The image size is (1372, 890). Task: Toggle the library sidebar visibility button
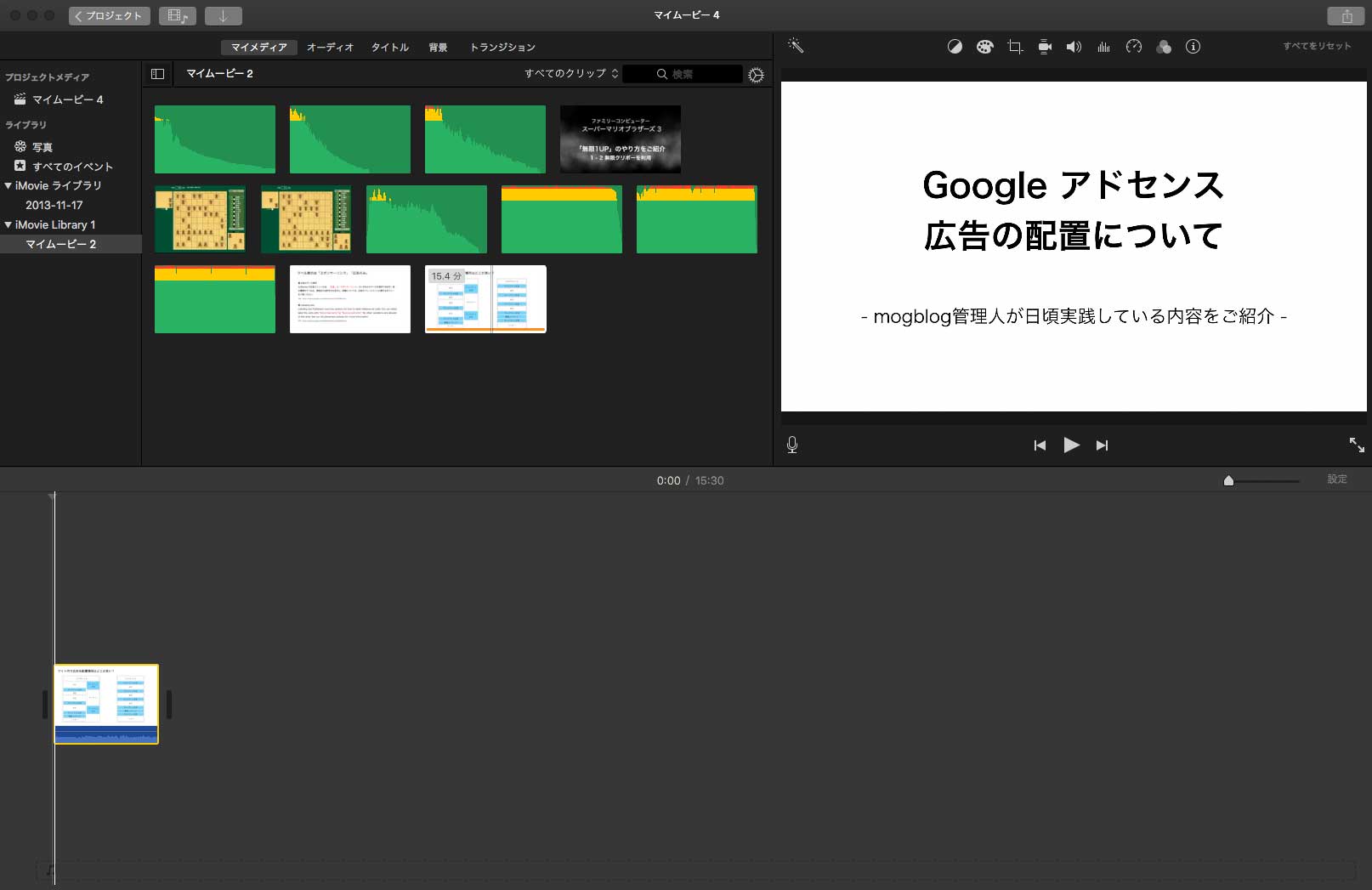pos(157,74)
